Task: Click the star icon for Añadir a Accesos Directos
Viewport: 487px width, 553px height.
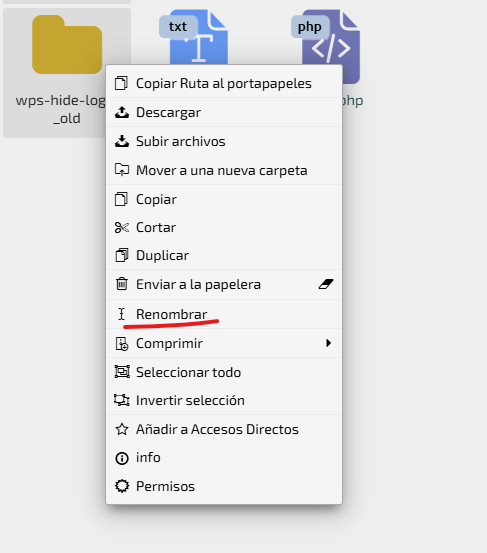Action: pos(122,429)
